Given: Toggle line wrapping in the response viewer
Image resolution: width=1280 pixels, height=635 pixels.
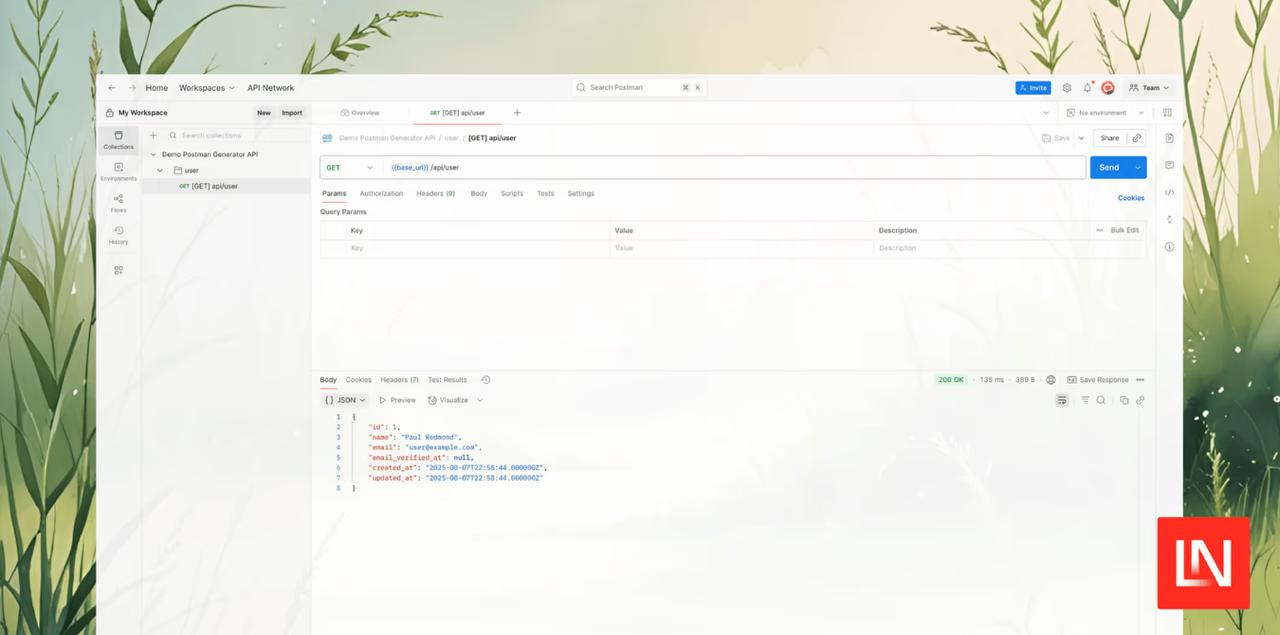Looking at the screenshot, I should click(1061, 399).
